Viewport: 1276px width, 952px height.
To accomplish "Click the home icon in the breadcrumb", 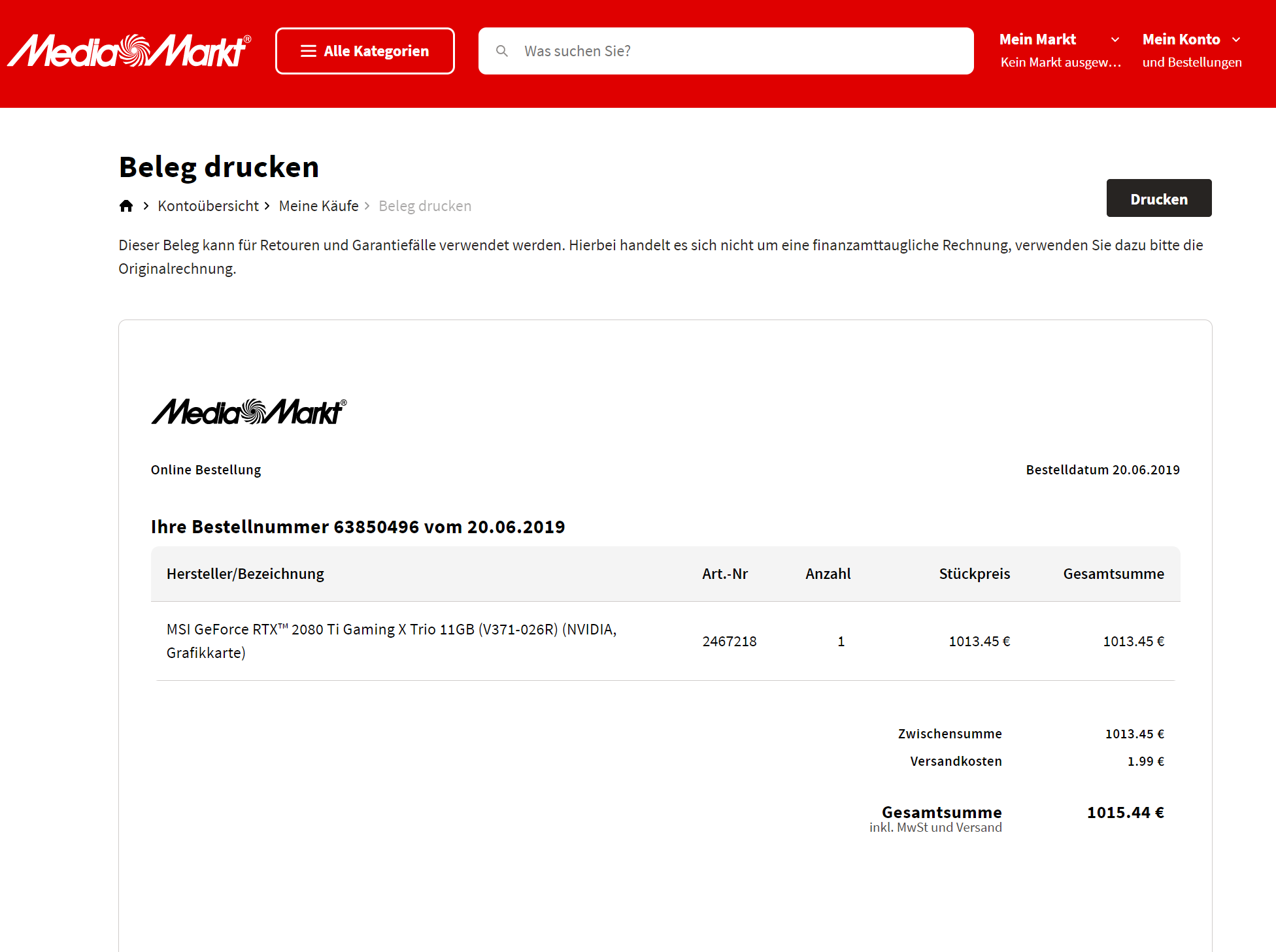I will (126, 206).
